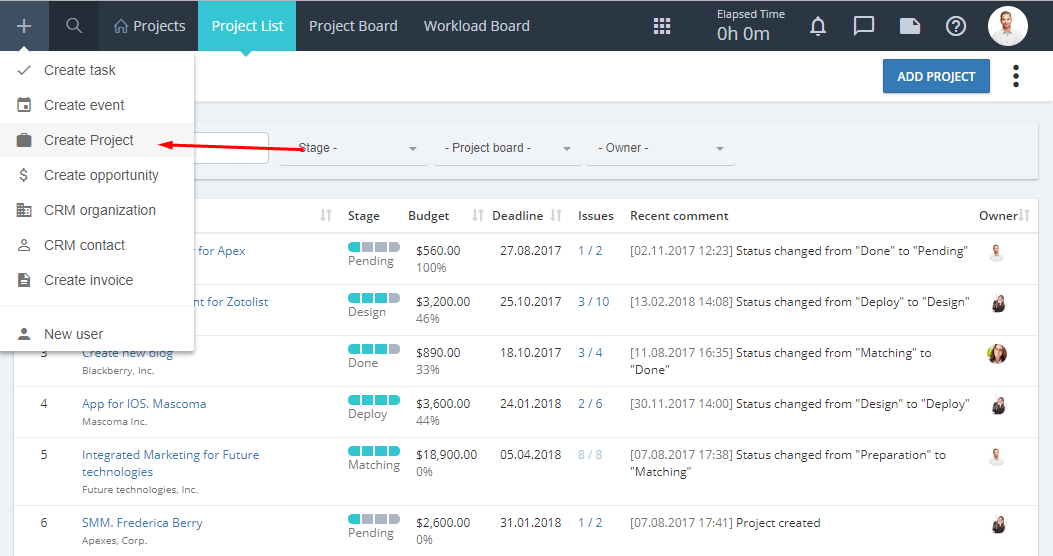The image size is (1053, 556).
Task: Click the Design stage progress bar
Action: (374, 297)
